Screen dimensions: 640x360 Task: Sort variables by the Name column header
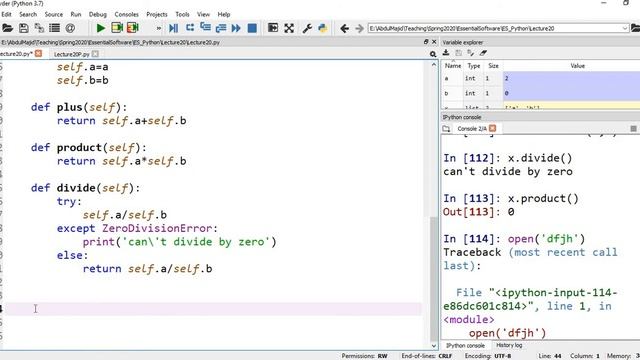click(453, 66)
